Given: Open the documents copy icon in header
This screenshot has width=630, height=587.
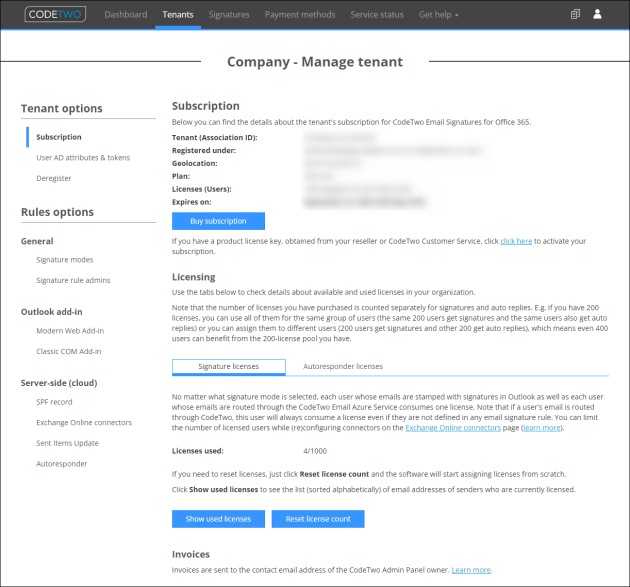Looking at the screenshot, I should (575, 14).
